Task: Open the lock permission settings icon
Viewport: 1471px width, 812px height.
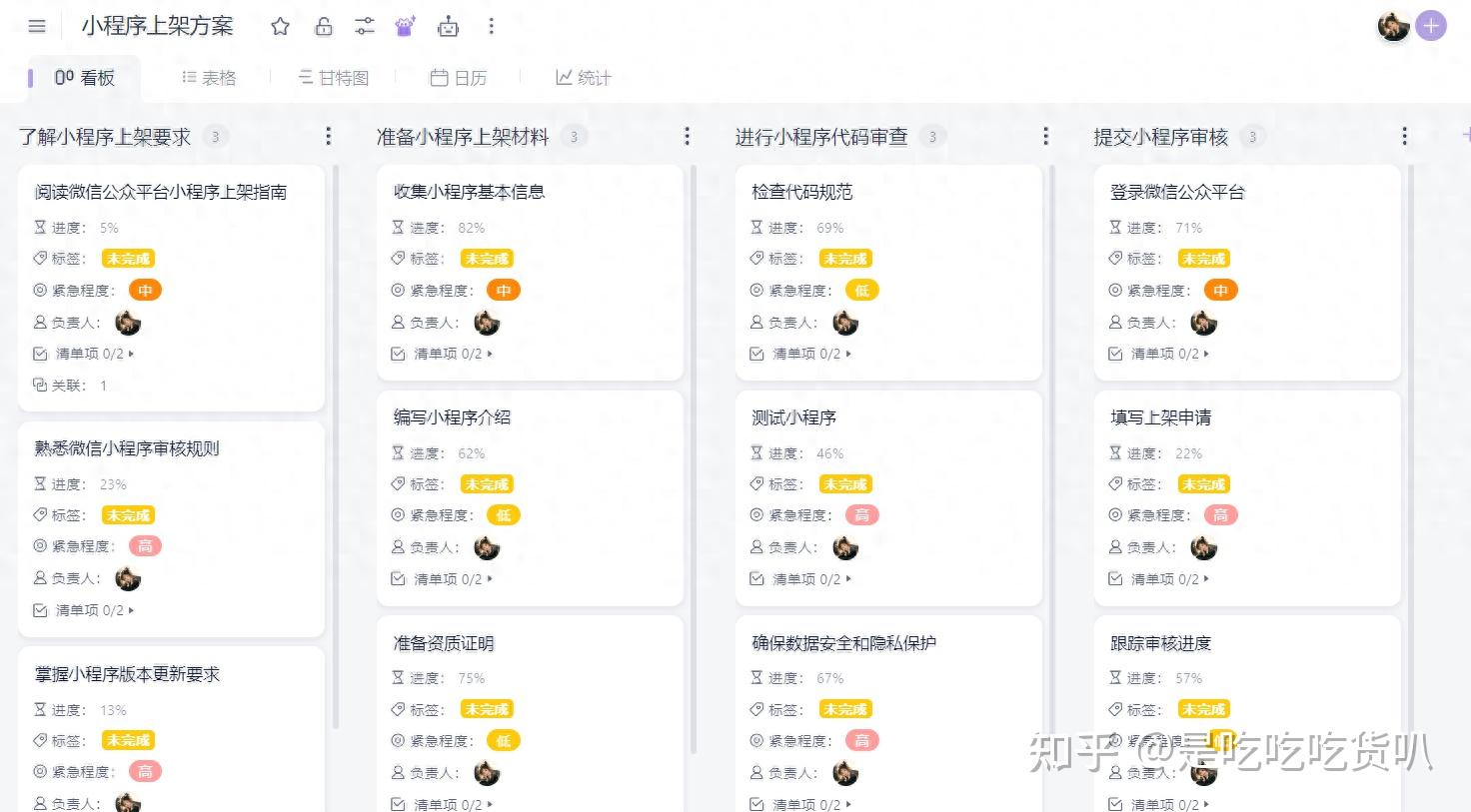Action: pyautogui.click(x=324, y=27)
